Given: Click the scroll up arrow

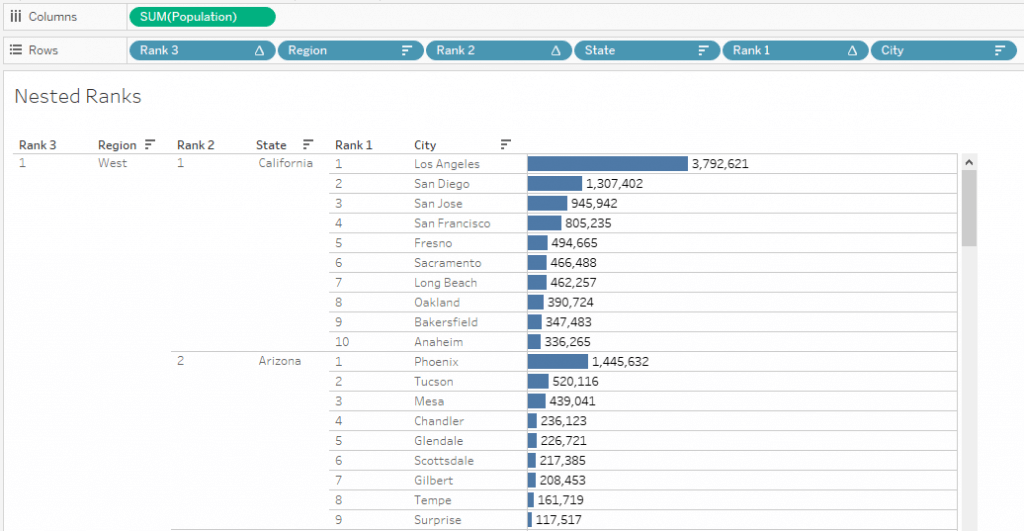Looking at the screenshot, I should (969, 162).
